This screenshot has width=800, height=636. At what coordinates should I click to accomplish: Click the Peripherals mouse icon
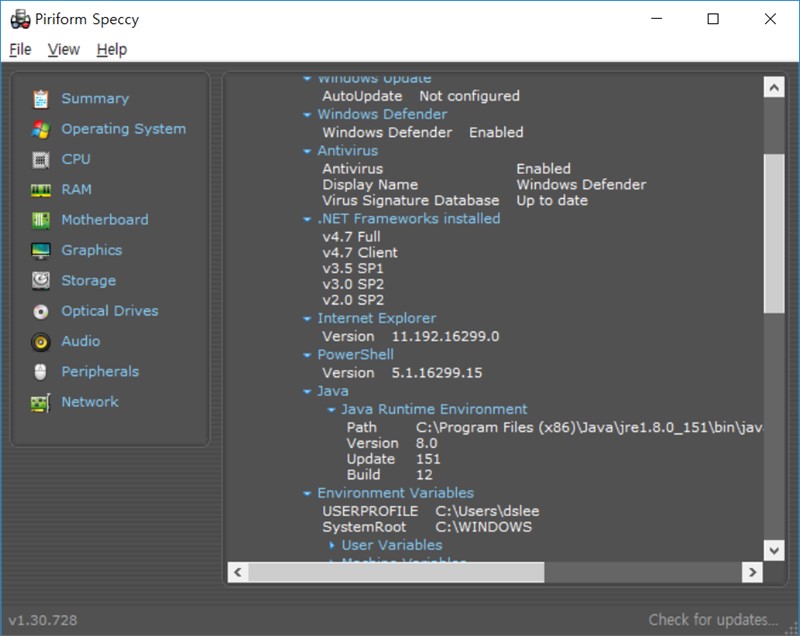tap(40, 372)
